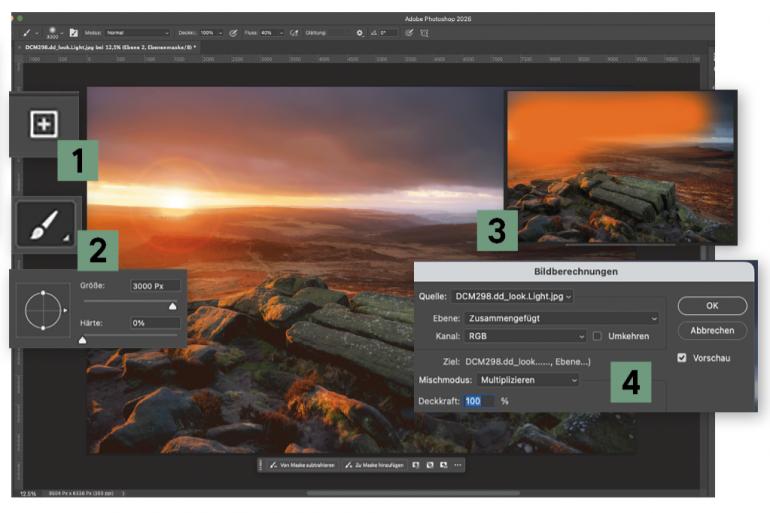Toggle pressure for size icon
Screen dimensions: 770x513
point(409,33)
